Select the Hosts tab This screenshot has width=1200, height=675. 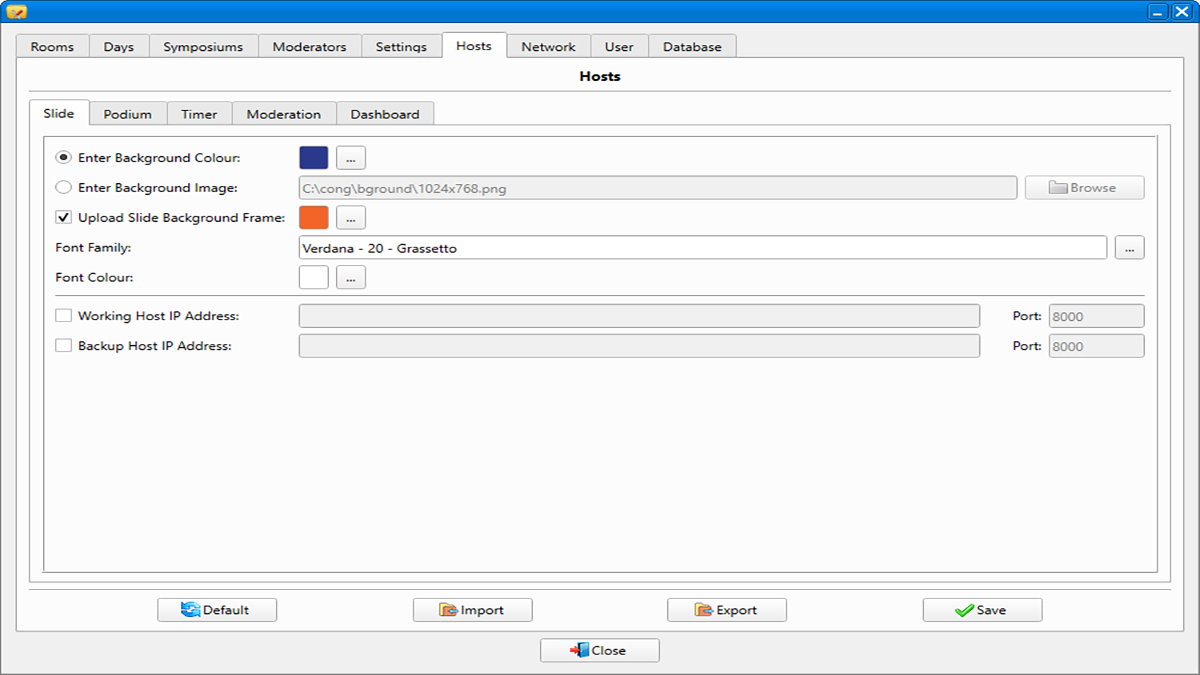[474, 45]
